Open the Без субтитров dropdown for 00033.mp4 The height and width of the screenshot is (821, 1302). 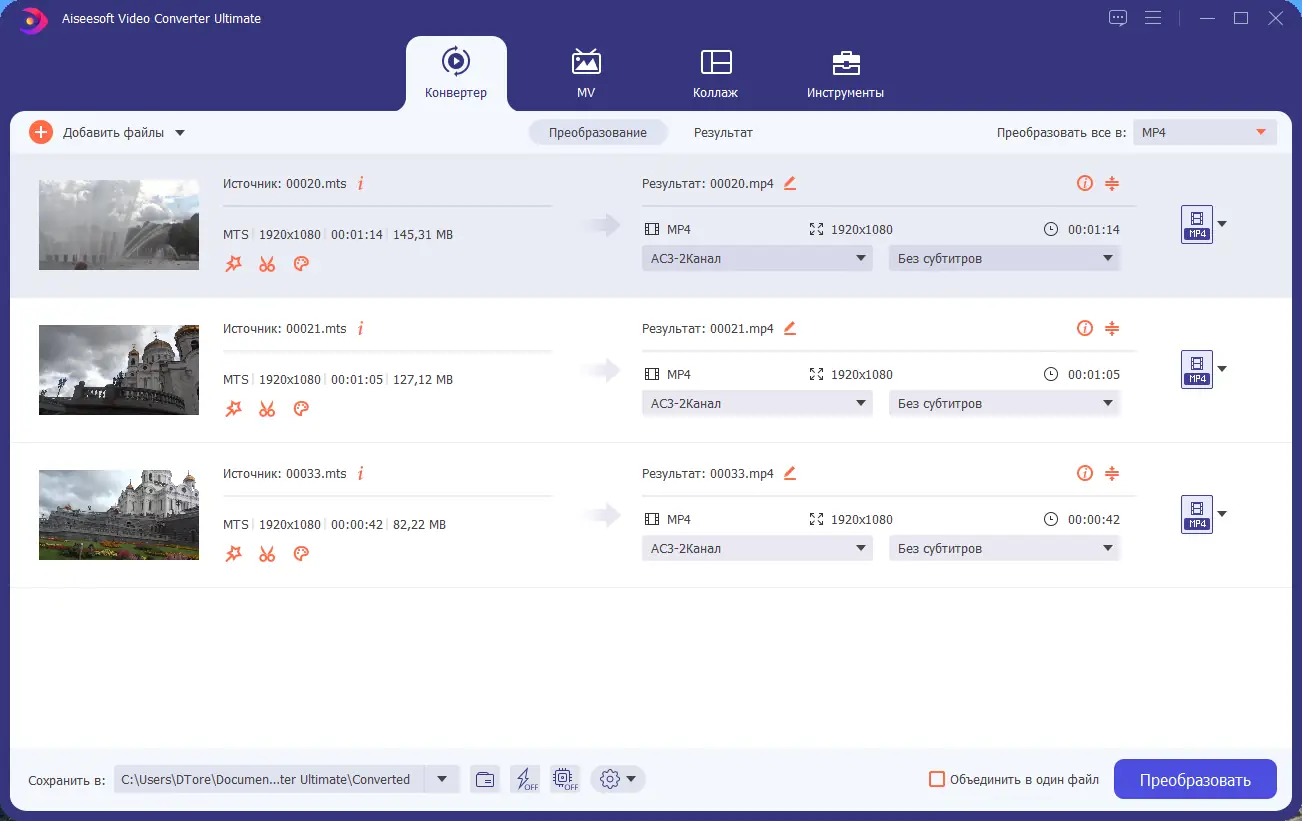(1005, 548)
